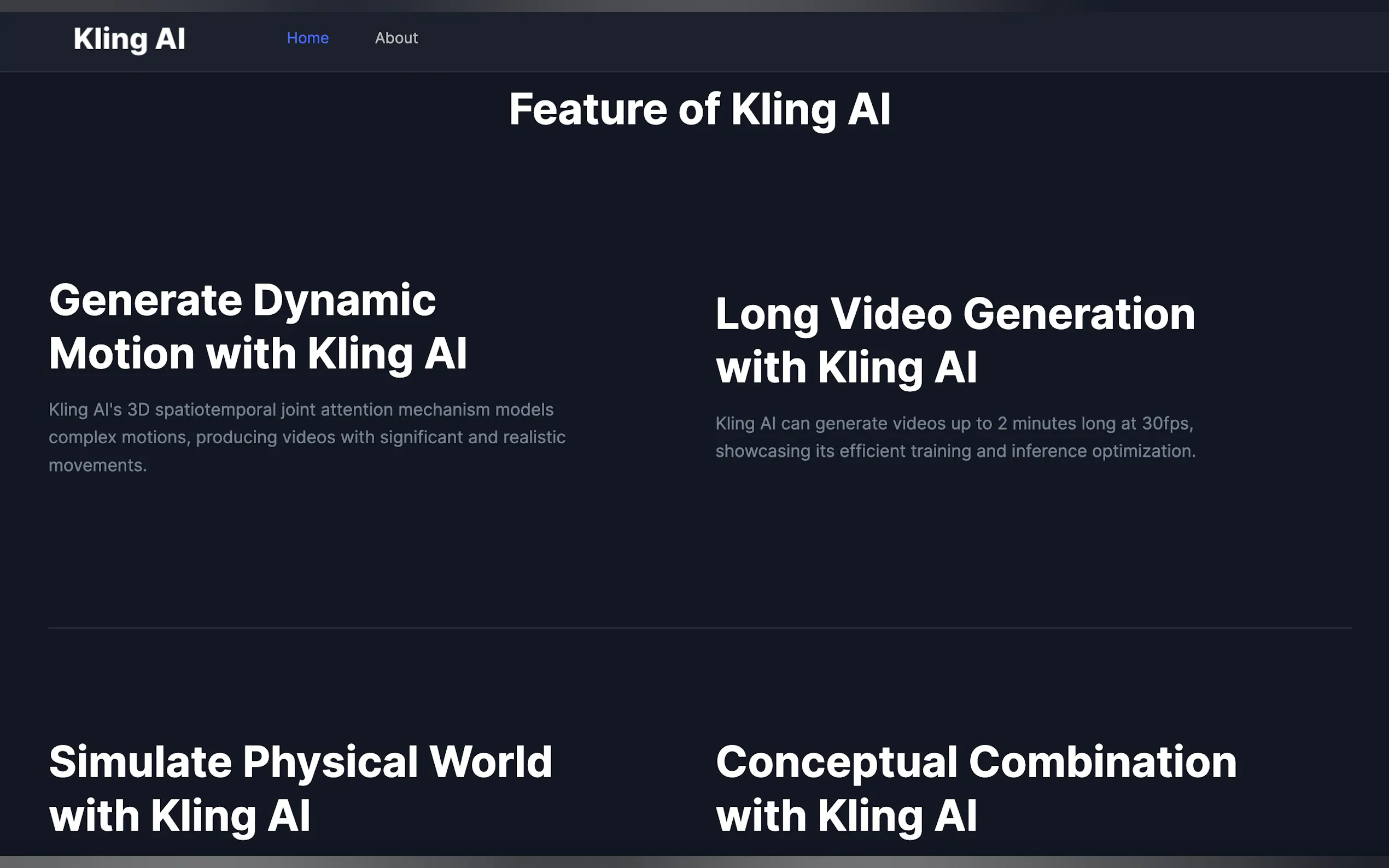The width and height of the screenshot is (1389, 868).
Task: Click 'with Kling AI' under Conceptual Combination
Action: pos(846,816)
